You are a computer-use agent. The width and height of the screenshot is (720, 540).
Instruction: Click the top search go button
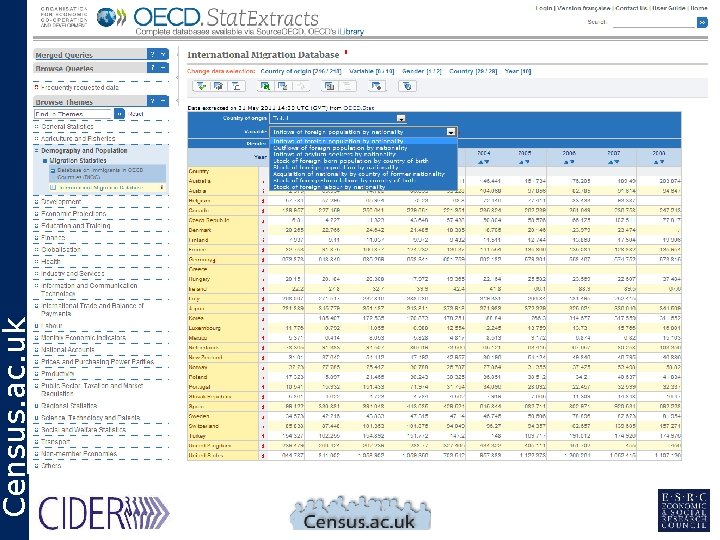pyautogui.click(x=702, y=22)
